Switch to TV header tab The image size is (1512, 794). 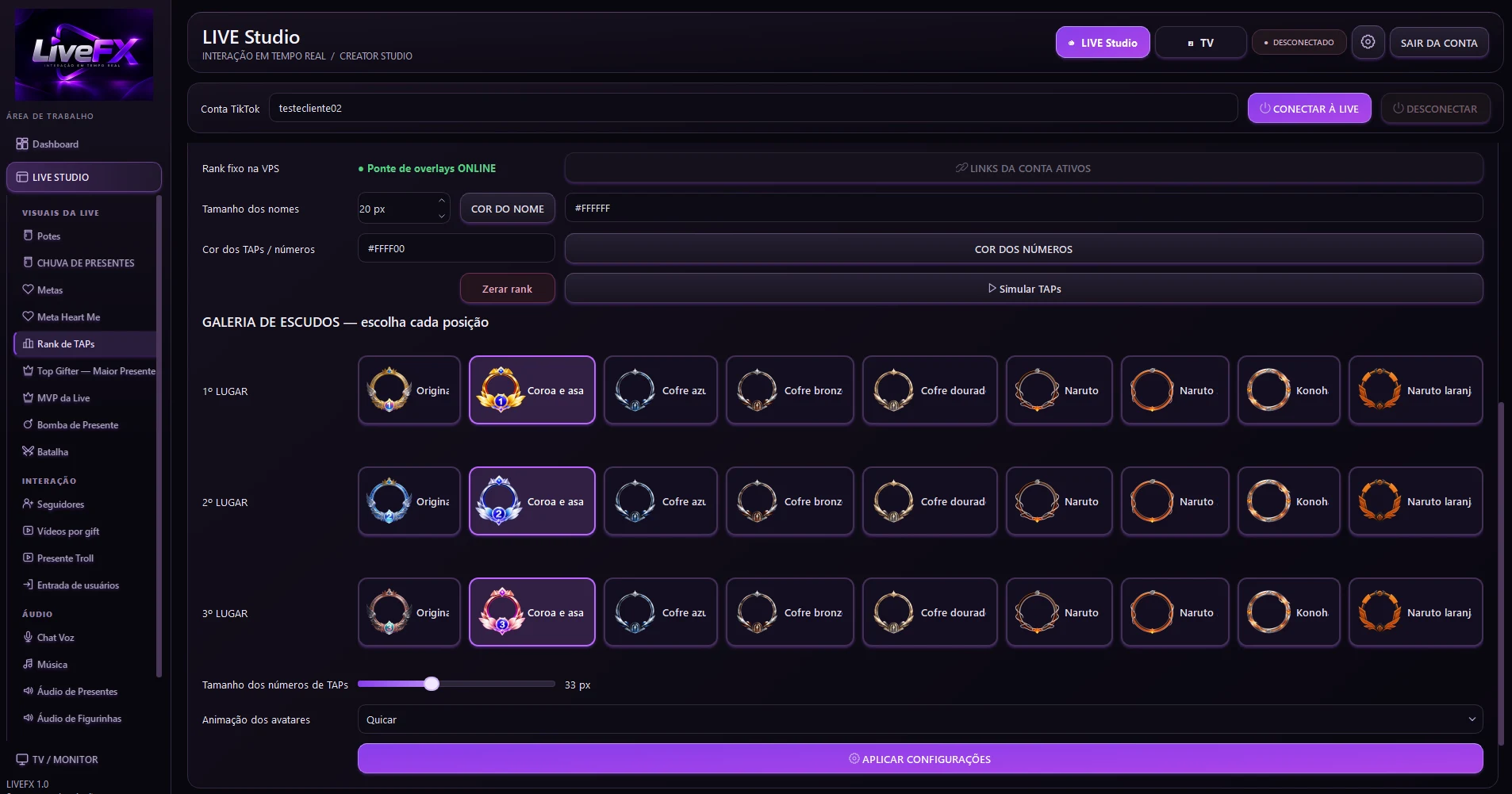coord(1200,43)
